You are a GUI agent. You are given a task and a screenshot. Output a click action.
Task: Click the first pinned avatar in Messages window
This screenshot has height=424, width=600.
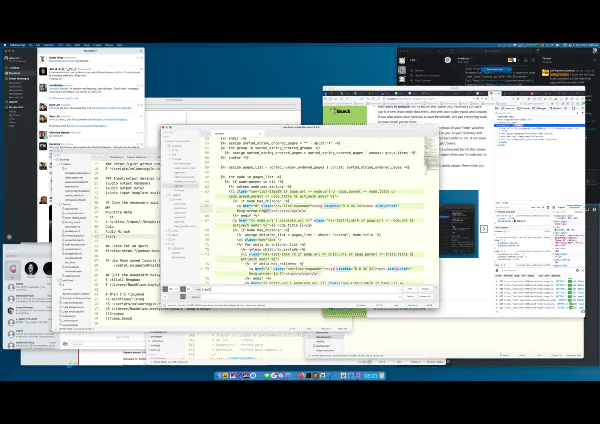[13, 268]
